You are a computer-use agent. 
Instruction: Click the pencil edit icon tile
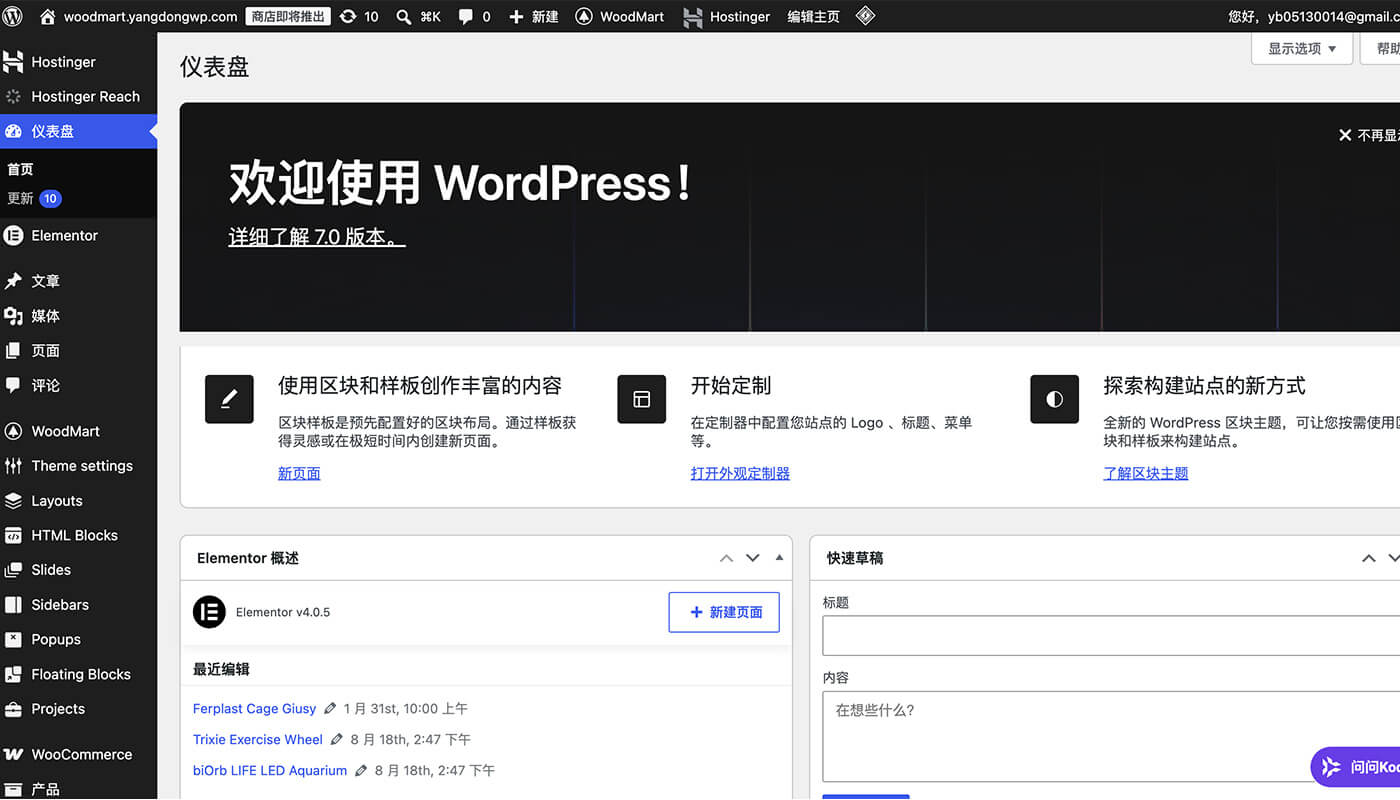(229, 399)
